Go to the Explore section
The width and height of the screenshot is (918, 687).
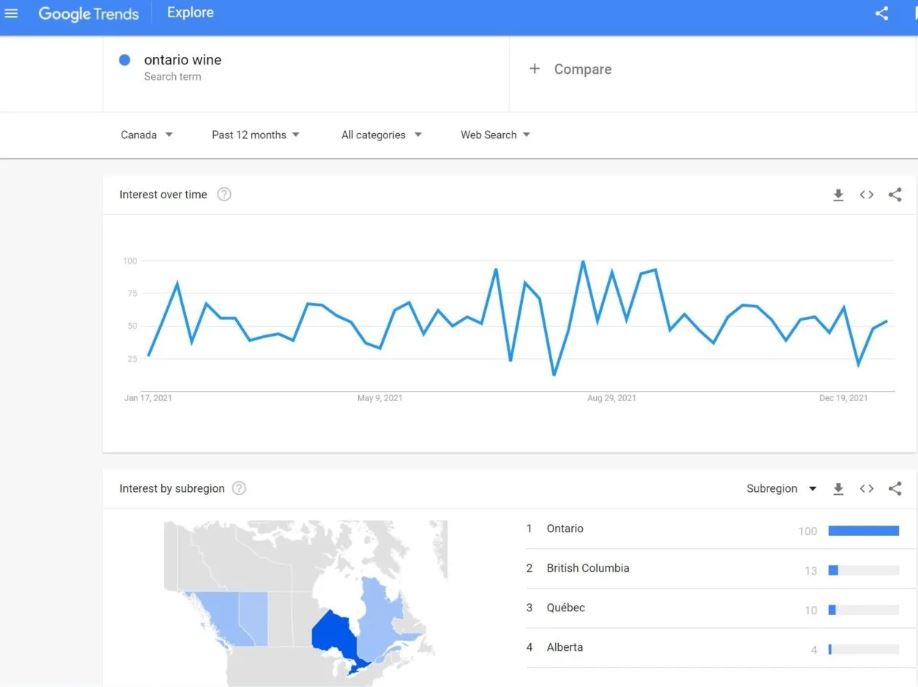[190, 14]
